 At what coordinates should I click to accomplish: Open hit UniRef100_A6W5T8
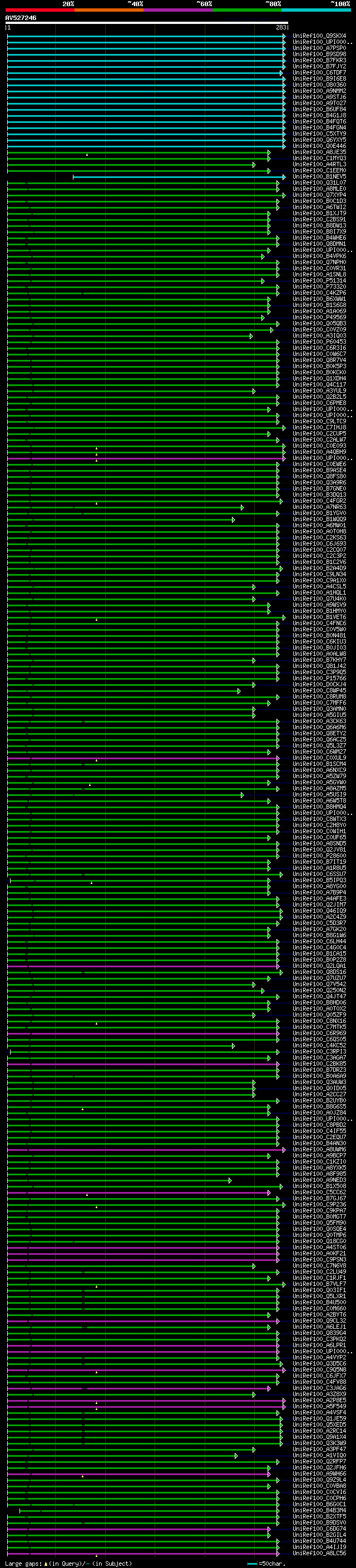[x=319, y=801]
